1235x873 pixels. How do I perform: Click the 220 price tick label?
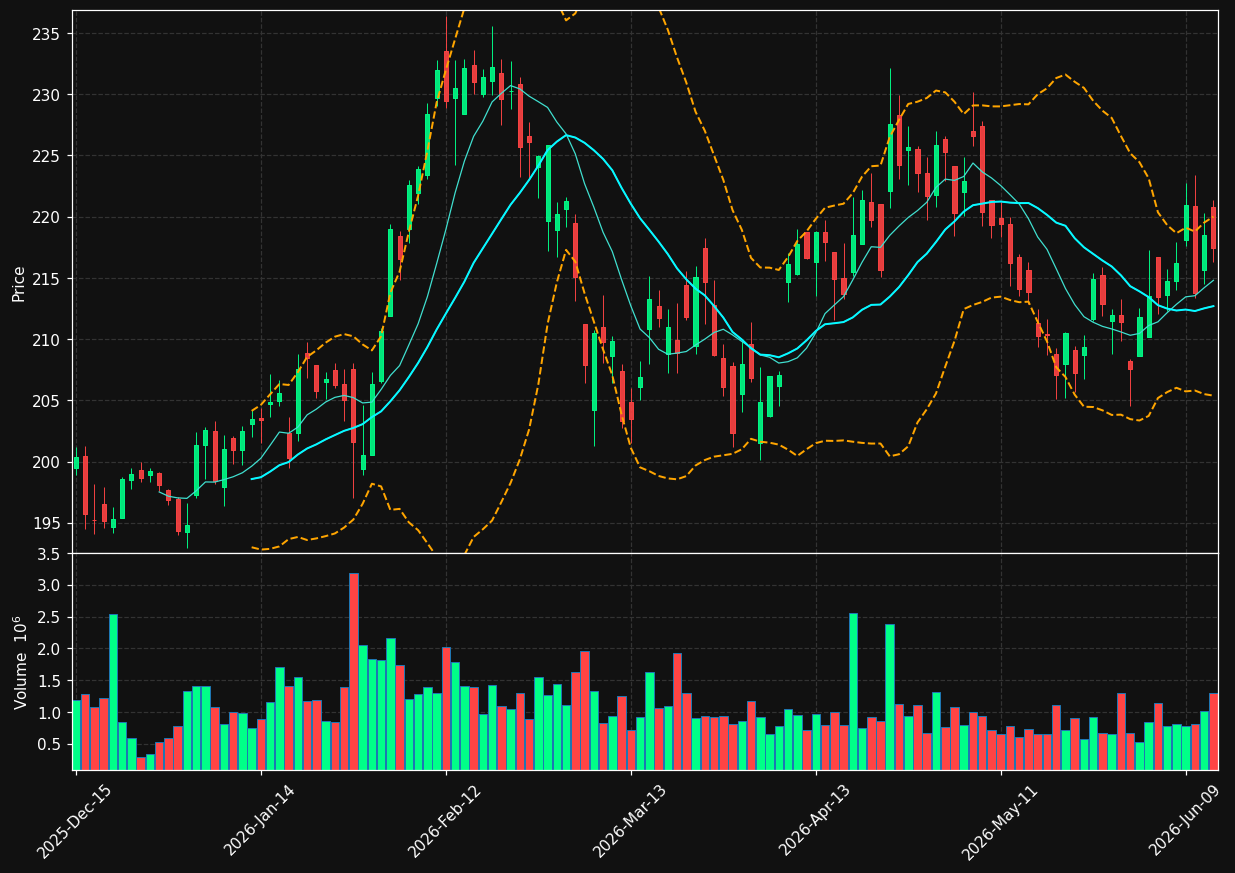coord(48,217)
